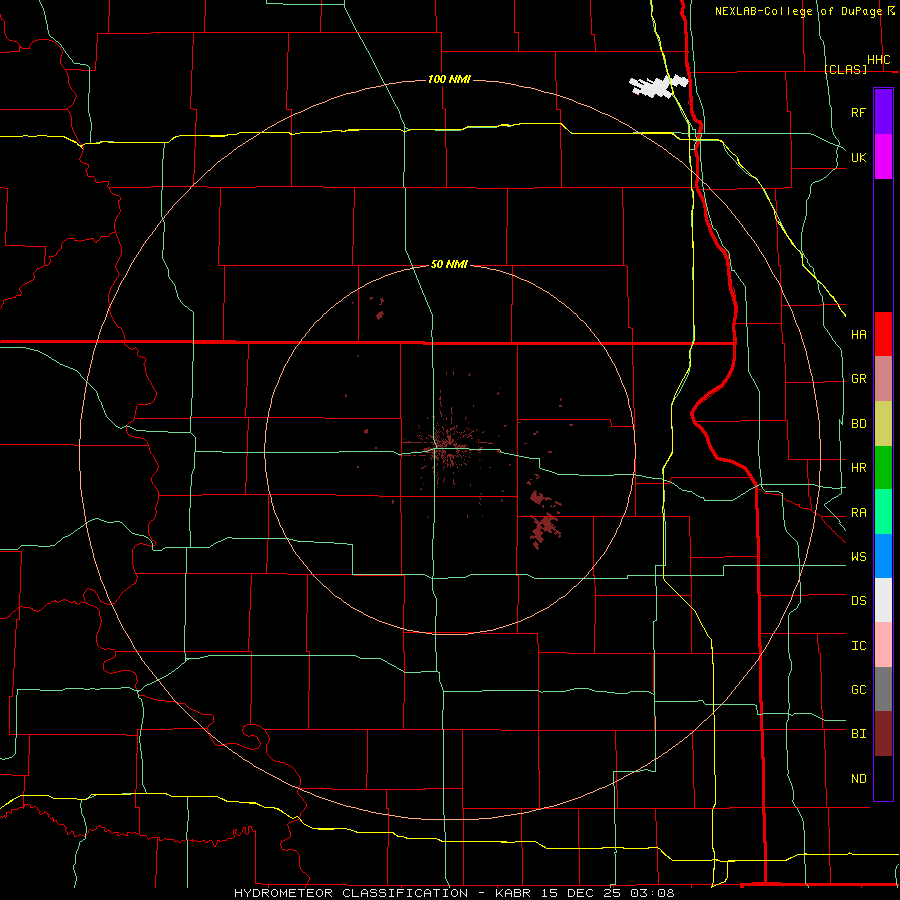
Task: Click the ND legend label
Action: (x=859, y=779)
